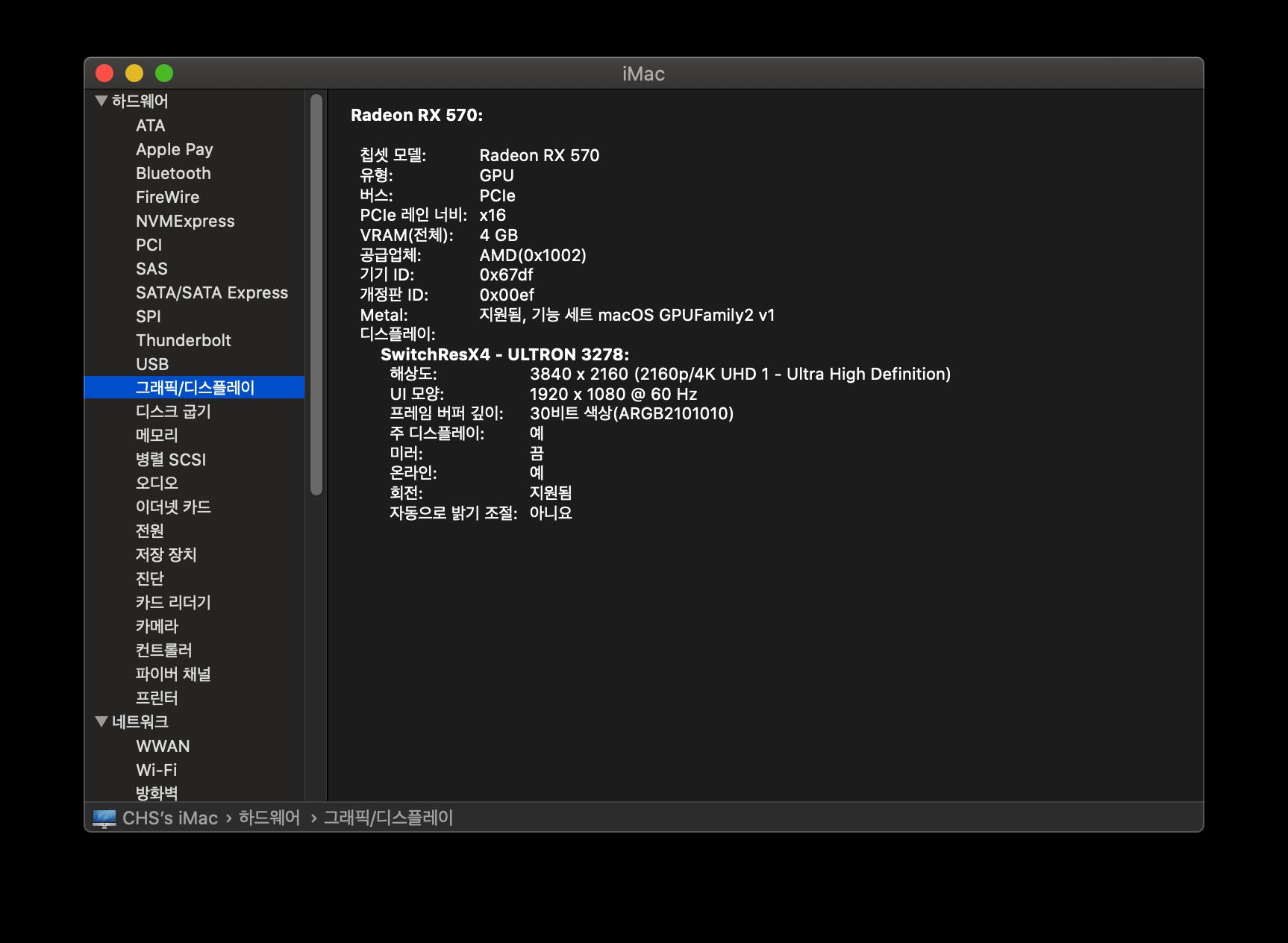Click the 네트워크 section header label
This screenshot has height=943, width=1288.
click(140, 721)
